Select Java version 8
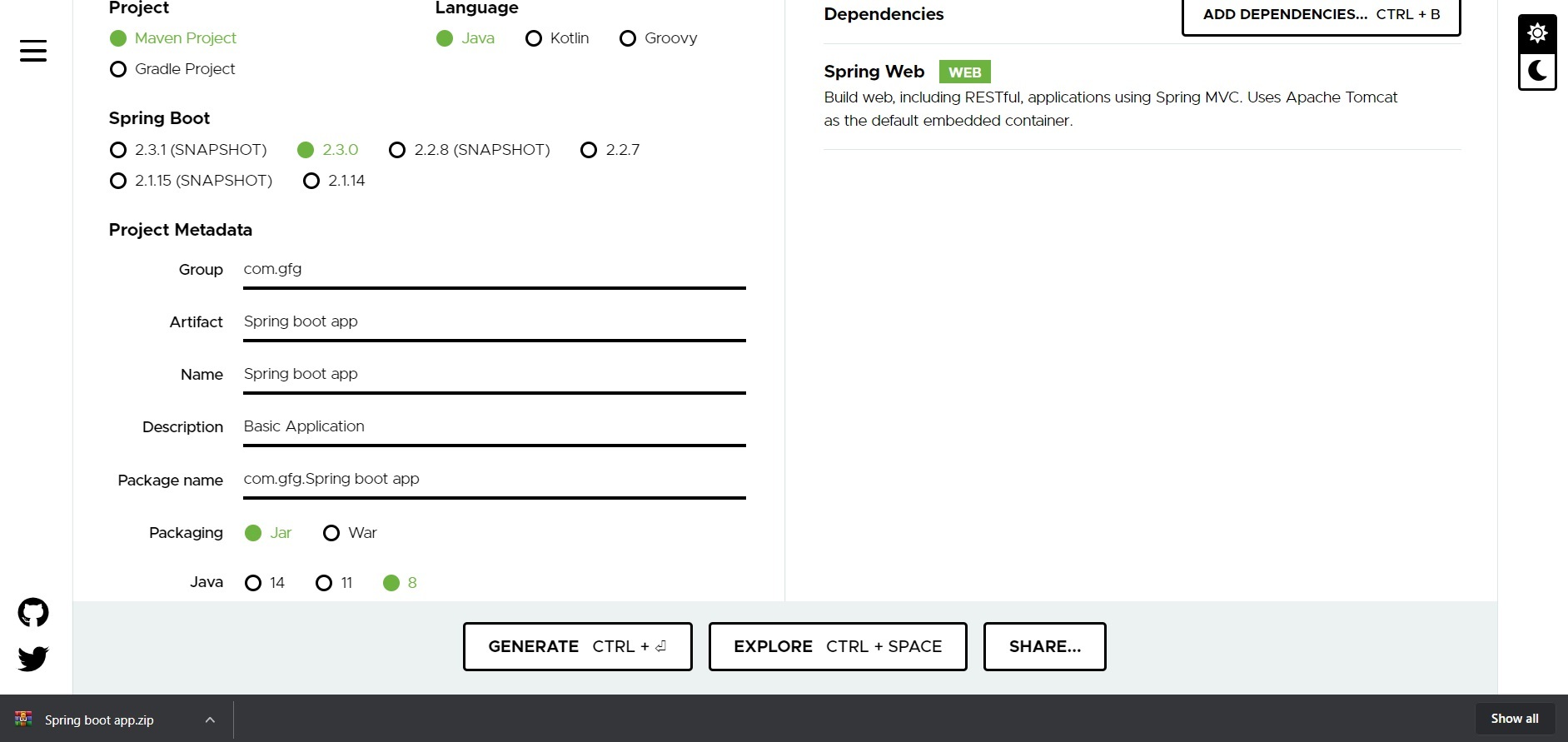The width and height of the screenshot is (1568, 742). click(400, 583)
